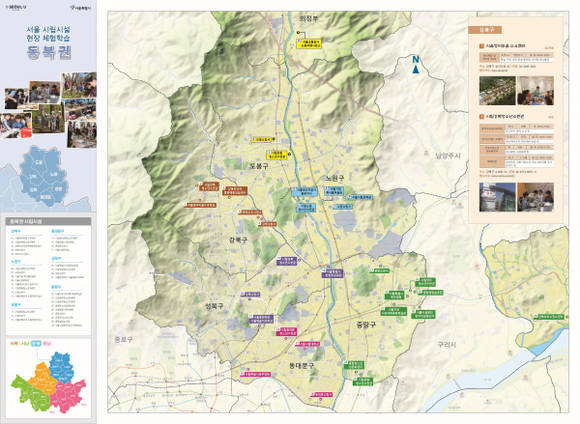This screenshot has width=580, height=424.
Task: Click the 구리시 city label on map
Action: tap(447, 344)
